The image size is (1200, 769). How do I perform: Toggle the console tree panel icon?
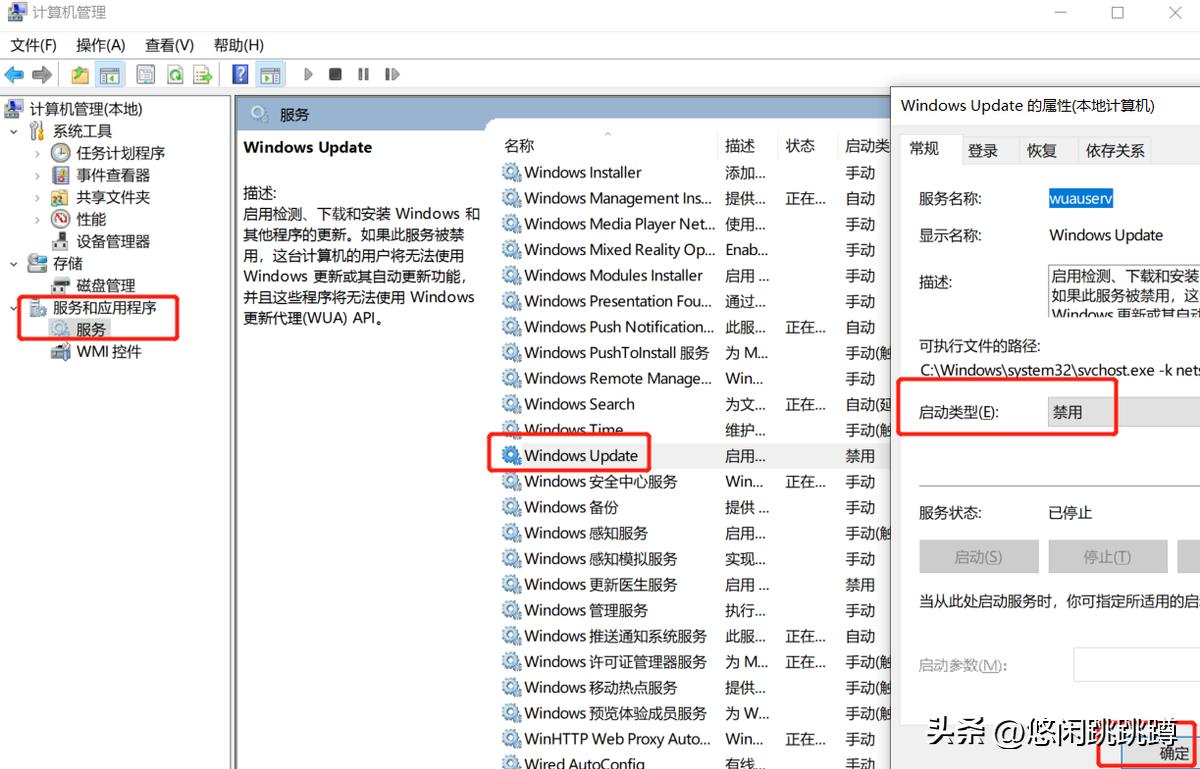[x=110, y=73]
